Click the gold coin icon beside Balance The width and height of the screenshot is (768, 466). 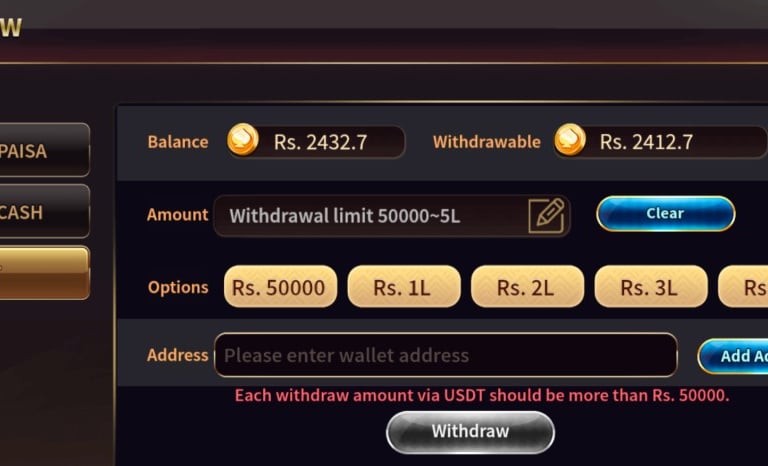[x=243, y=140]
